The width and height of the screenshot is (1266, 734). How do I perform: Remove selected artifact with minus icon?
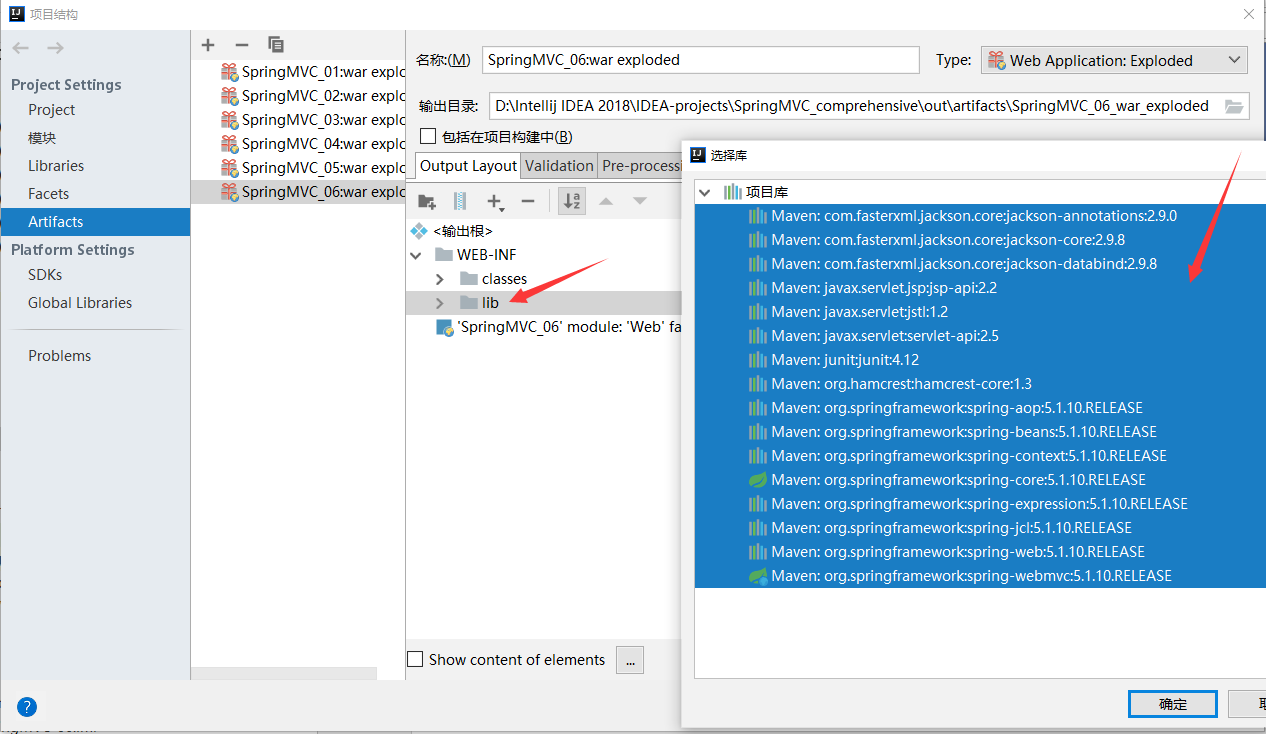[241, 45]
